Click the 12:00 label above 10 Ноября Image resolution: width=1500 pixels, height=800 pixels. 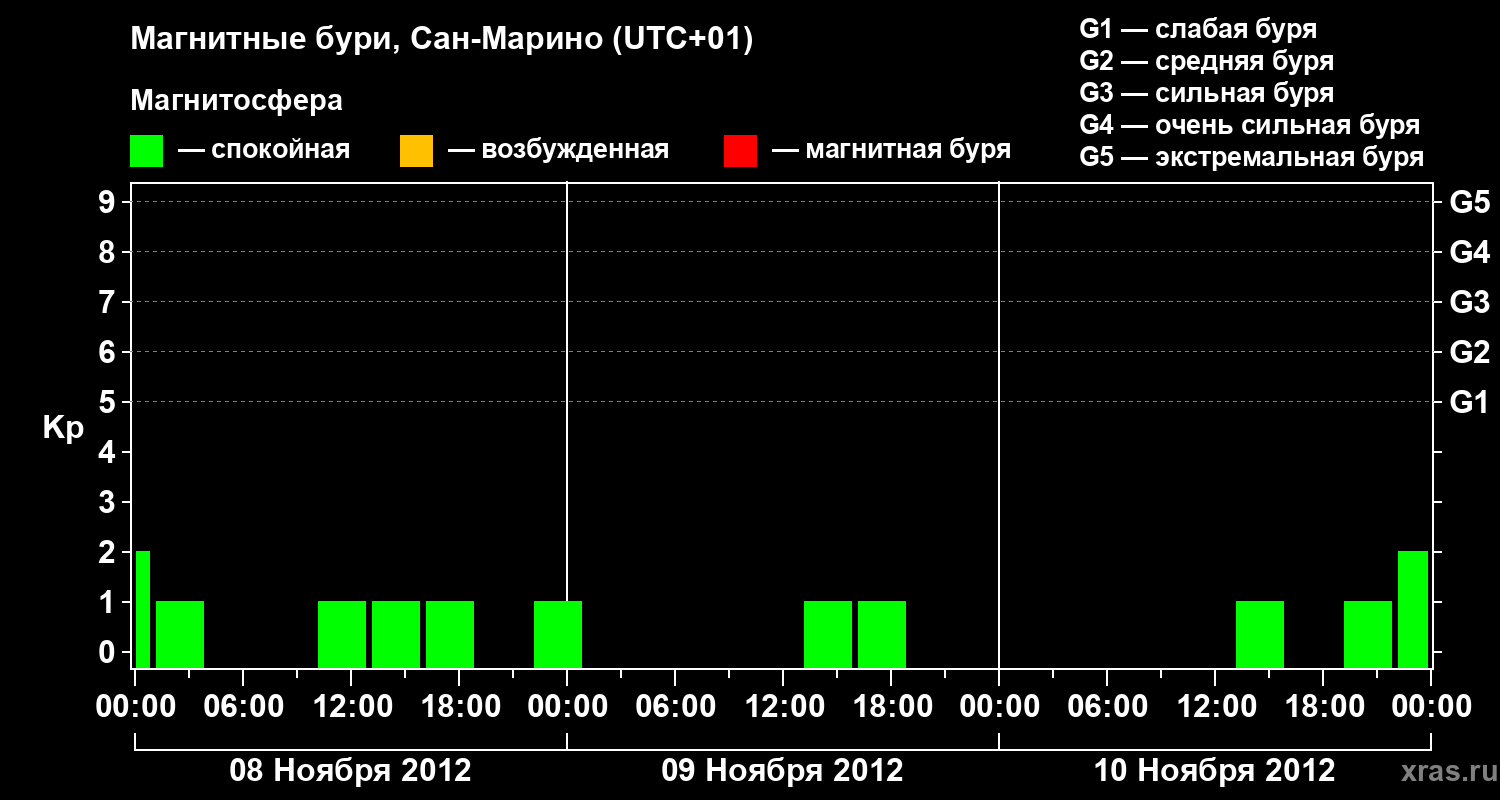(1215, 707)
